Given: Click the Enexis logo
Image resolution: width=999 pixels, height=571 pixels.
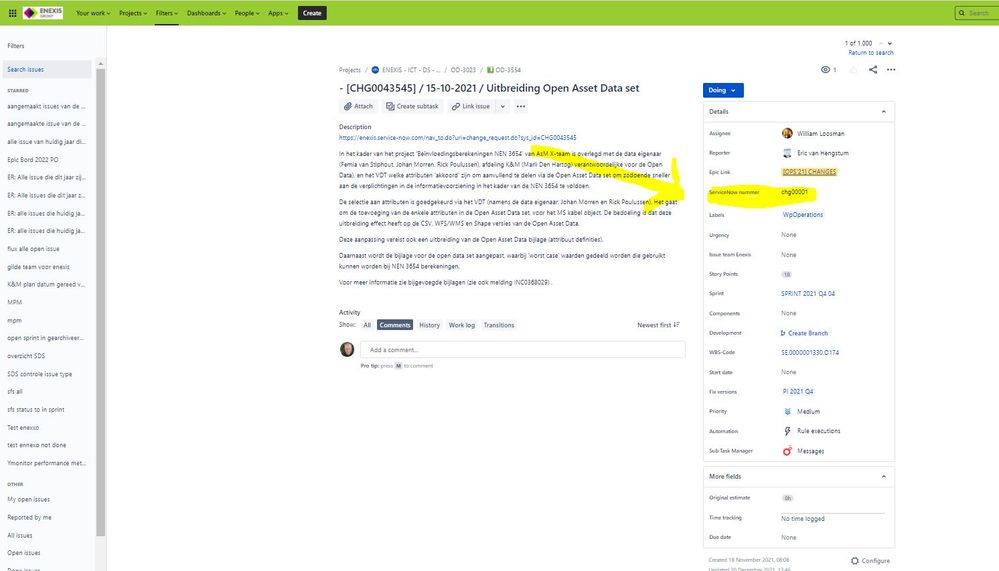Looking at the screenshot, I should click(x=43, y=13).
